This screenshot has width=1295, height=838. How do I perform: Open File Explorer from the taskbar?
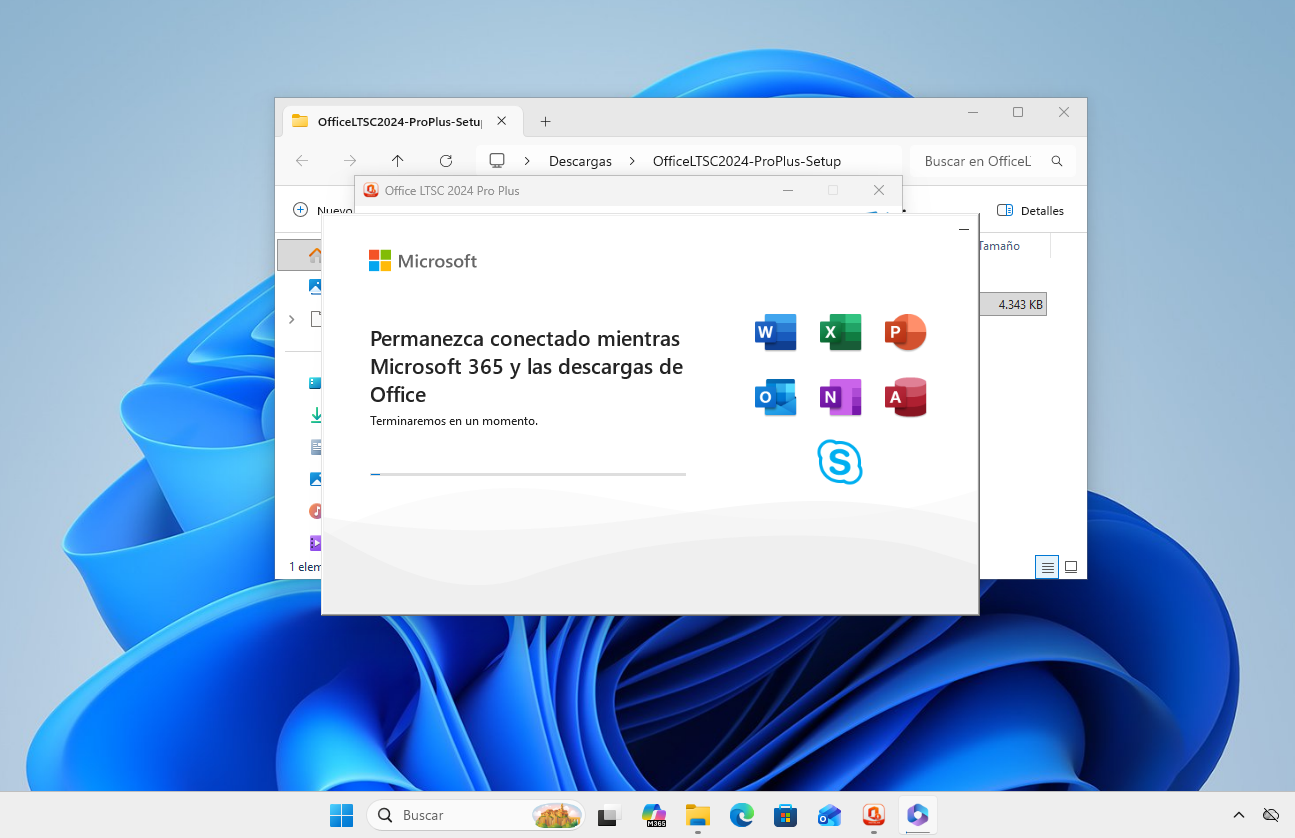[697, 815]
